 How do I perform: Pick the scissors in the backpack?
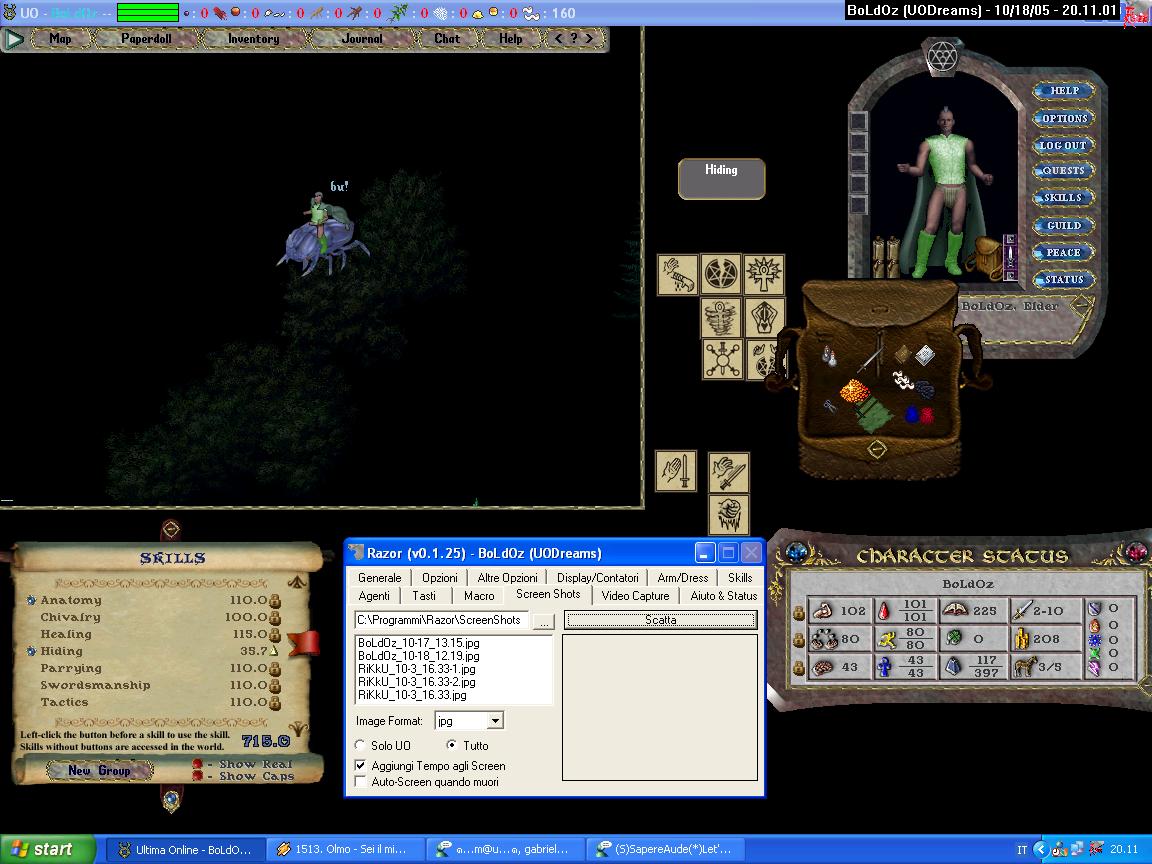pyautogui.click(x=830, y=405)
